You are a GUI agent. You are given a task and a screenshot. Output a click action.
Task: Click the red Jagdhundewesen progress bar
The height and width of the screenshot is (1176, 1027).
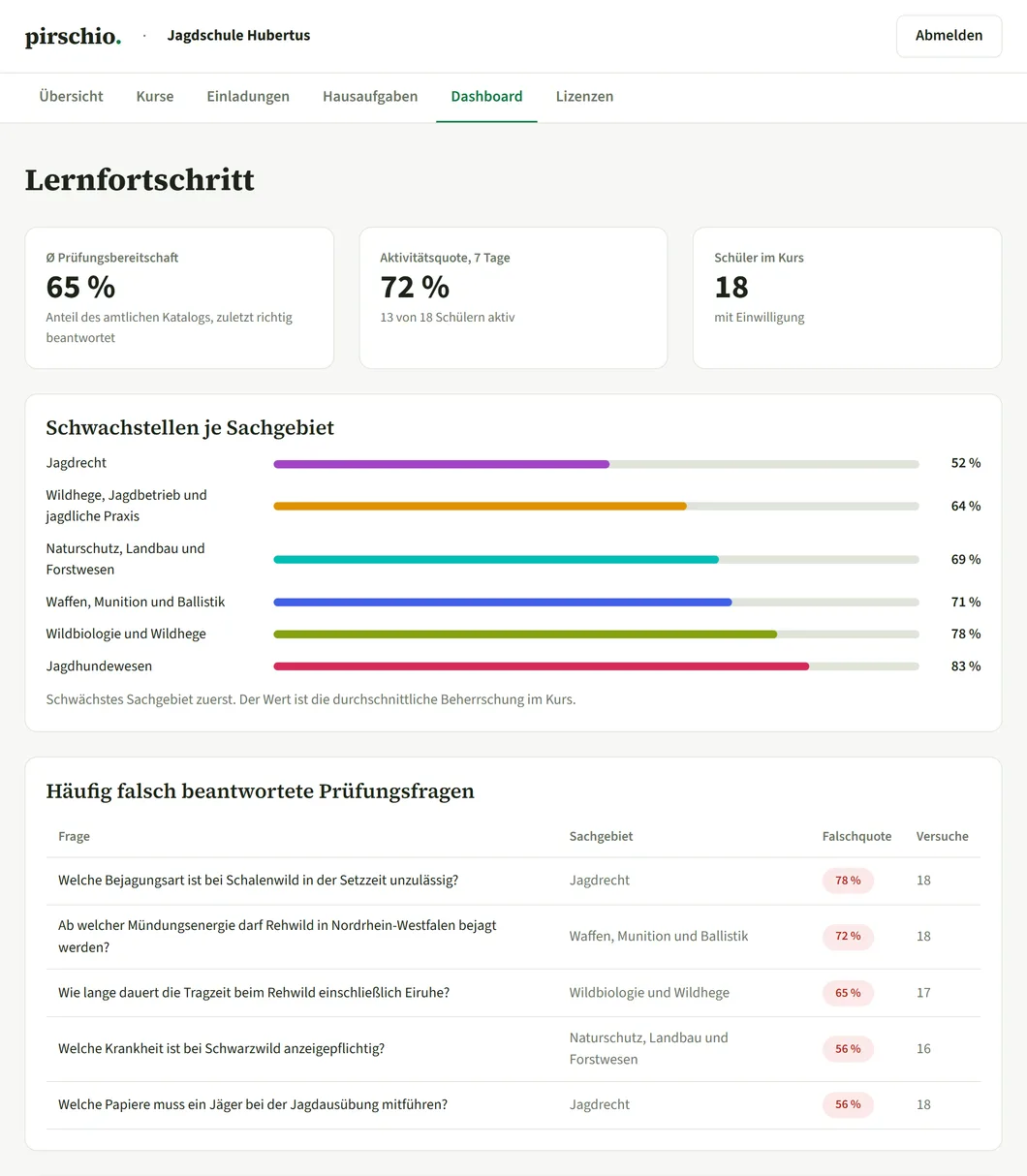596,666
